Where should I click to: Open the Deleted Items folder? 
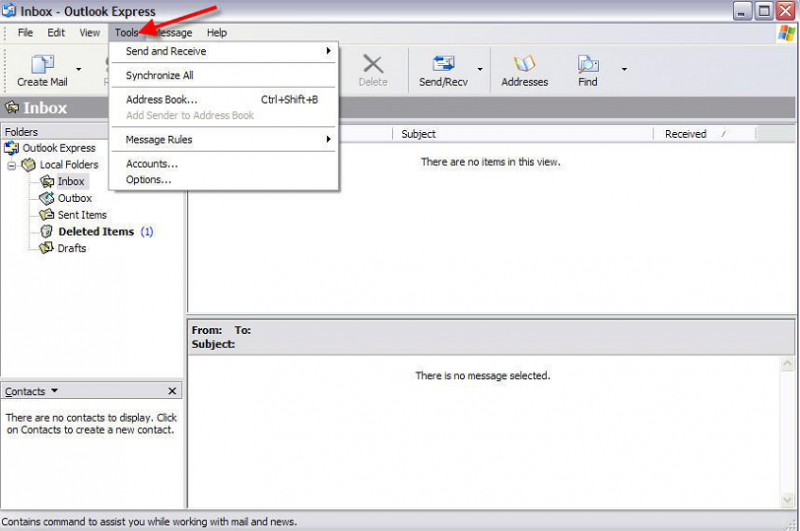pos(95,231)
